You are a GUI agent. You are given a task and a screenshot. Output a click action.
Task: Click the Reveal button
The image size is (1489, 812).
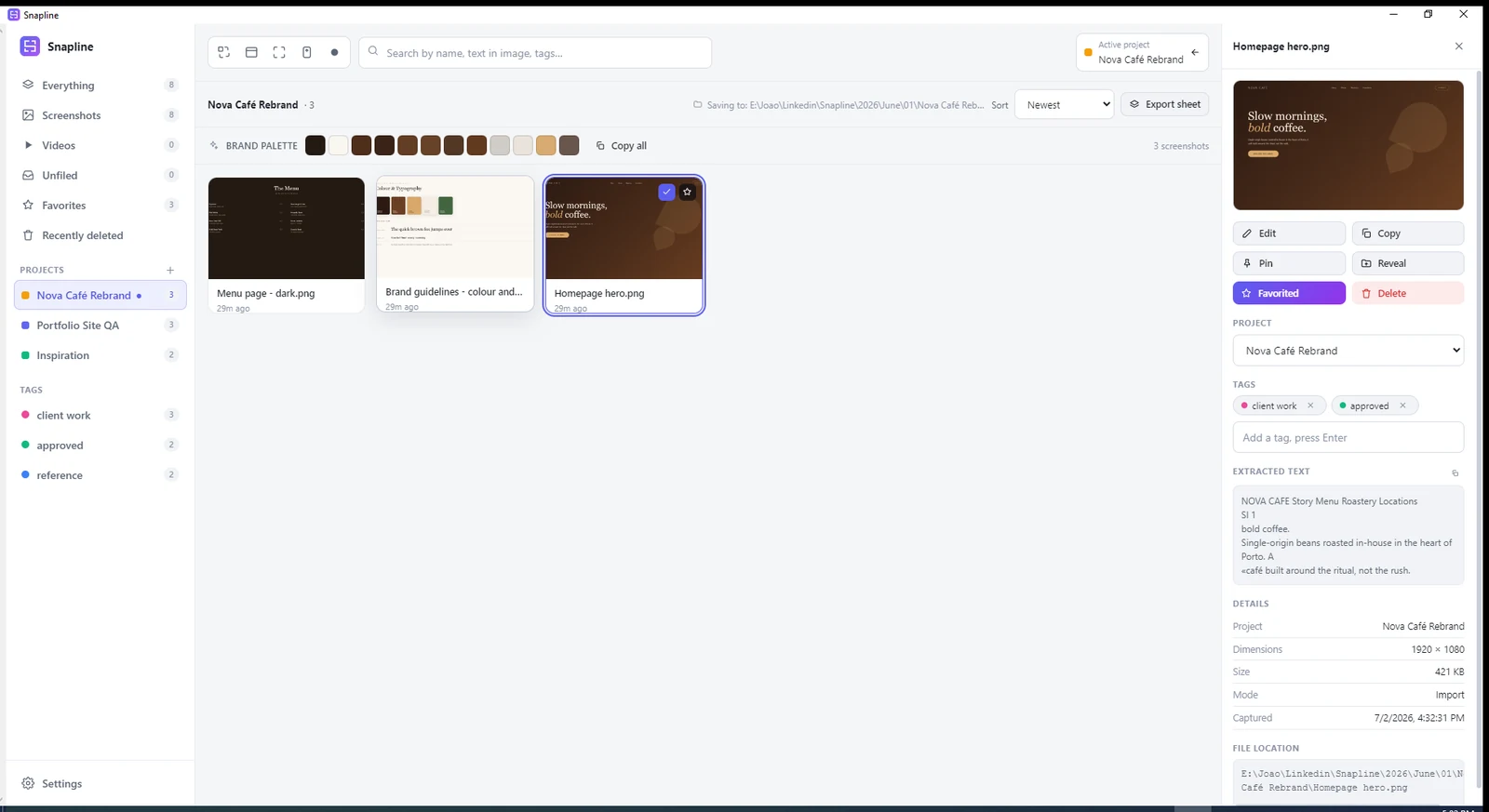(1408, 263)
